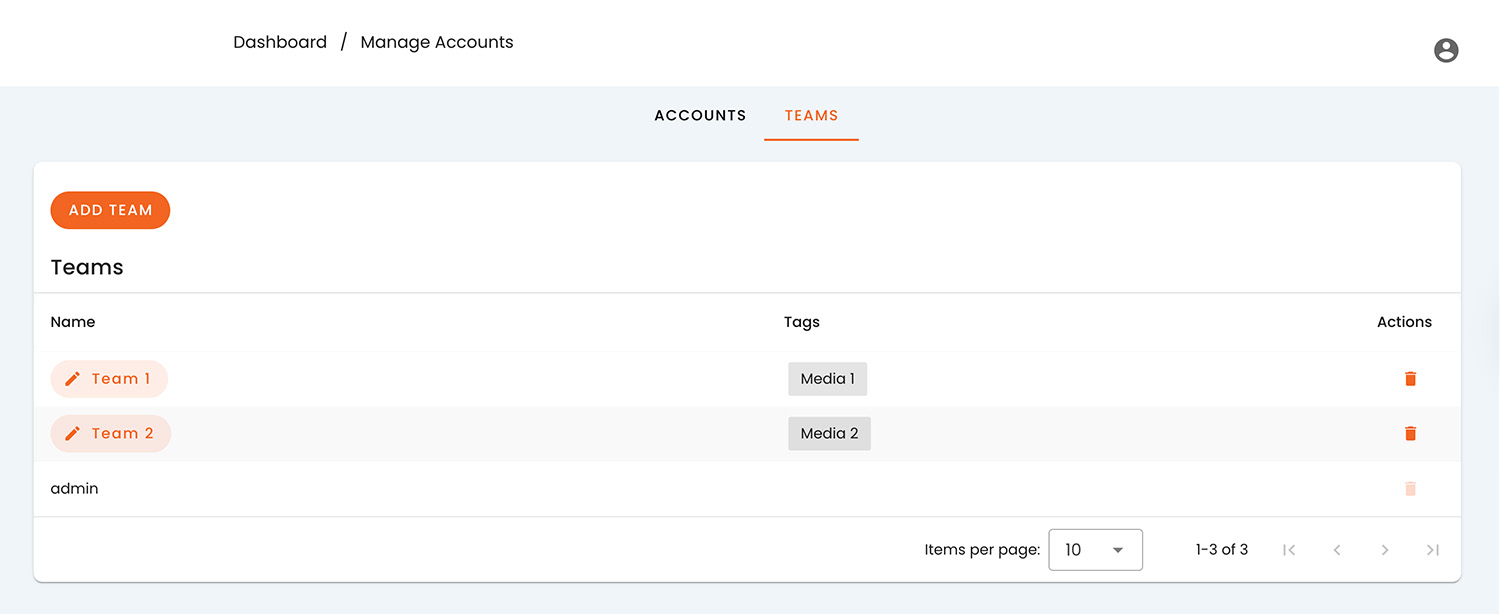Switch to the Accounts tab
The image size is (1500, 614).
tap(700, 116)
